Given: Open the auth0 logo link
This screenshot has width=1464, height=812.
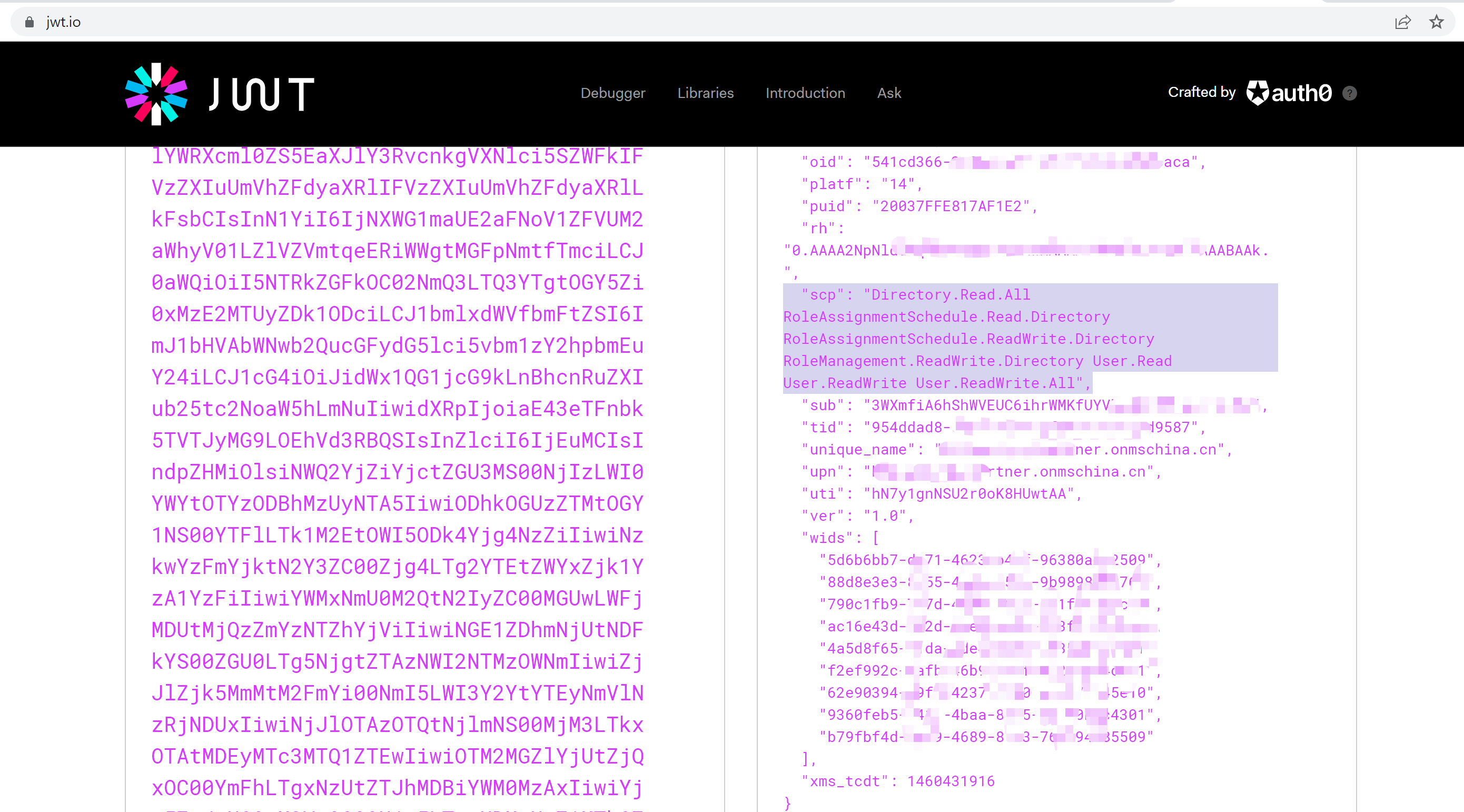Looking at the screenshot, I should click(x=1289, y=93).
